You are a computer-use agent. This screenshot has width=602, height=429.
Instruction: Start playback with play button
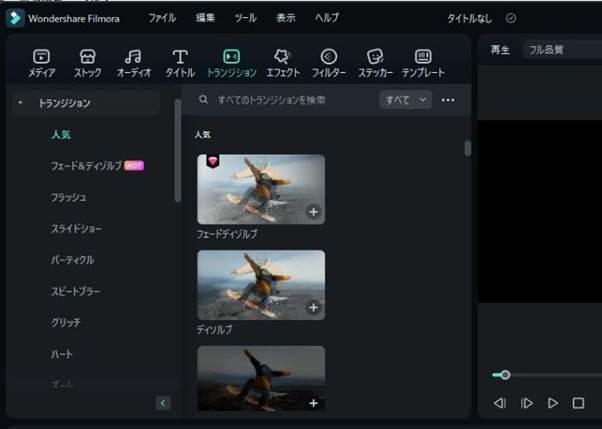[552, 403]
